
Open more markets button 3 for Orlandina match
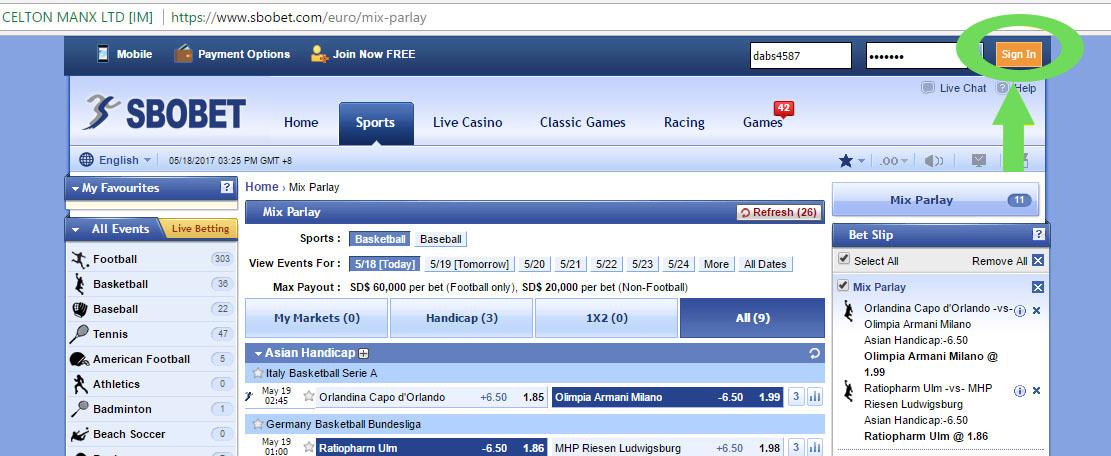796,397
